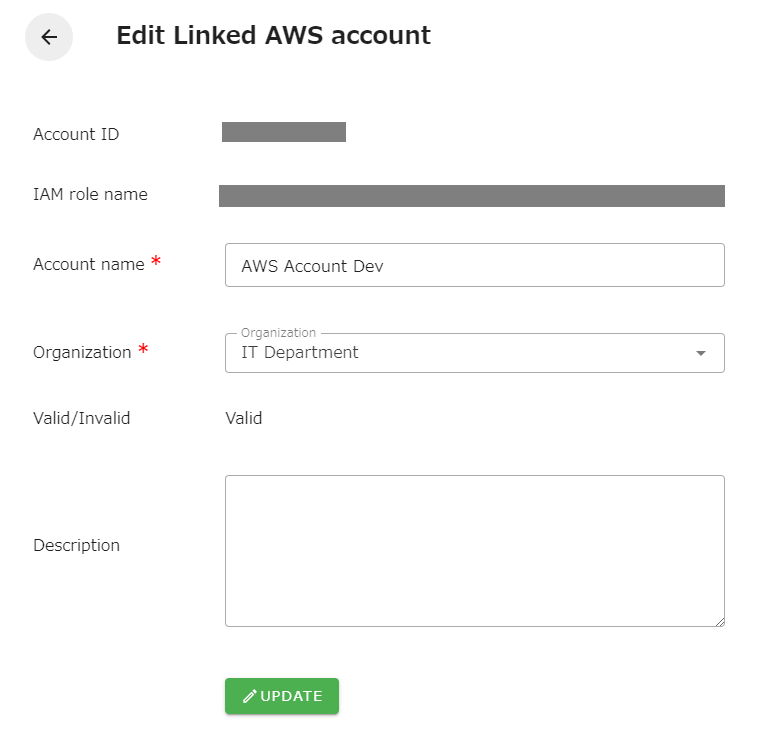Click the 'Valid/Invalid' label

pyautogui.click(x=82, y=418)
